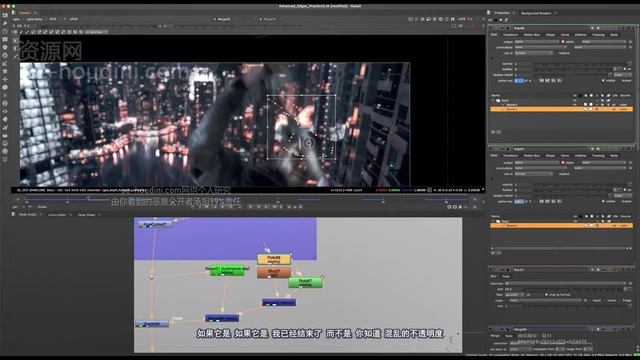Collapse the Roto8 properties panel arrow
The image size is (640, 360).
491,28
